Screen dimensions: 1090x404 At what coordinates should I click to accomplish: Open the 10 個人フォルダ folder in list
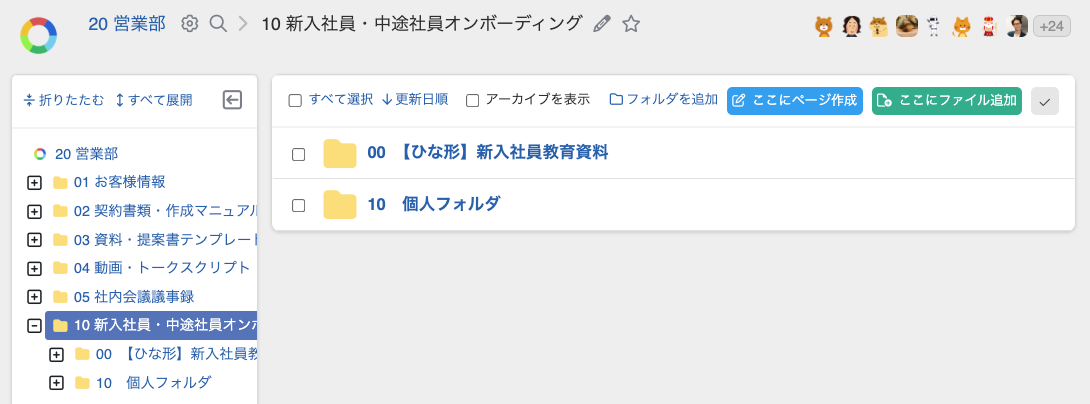point(433,205)
